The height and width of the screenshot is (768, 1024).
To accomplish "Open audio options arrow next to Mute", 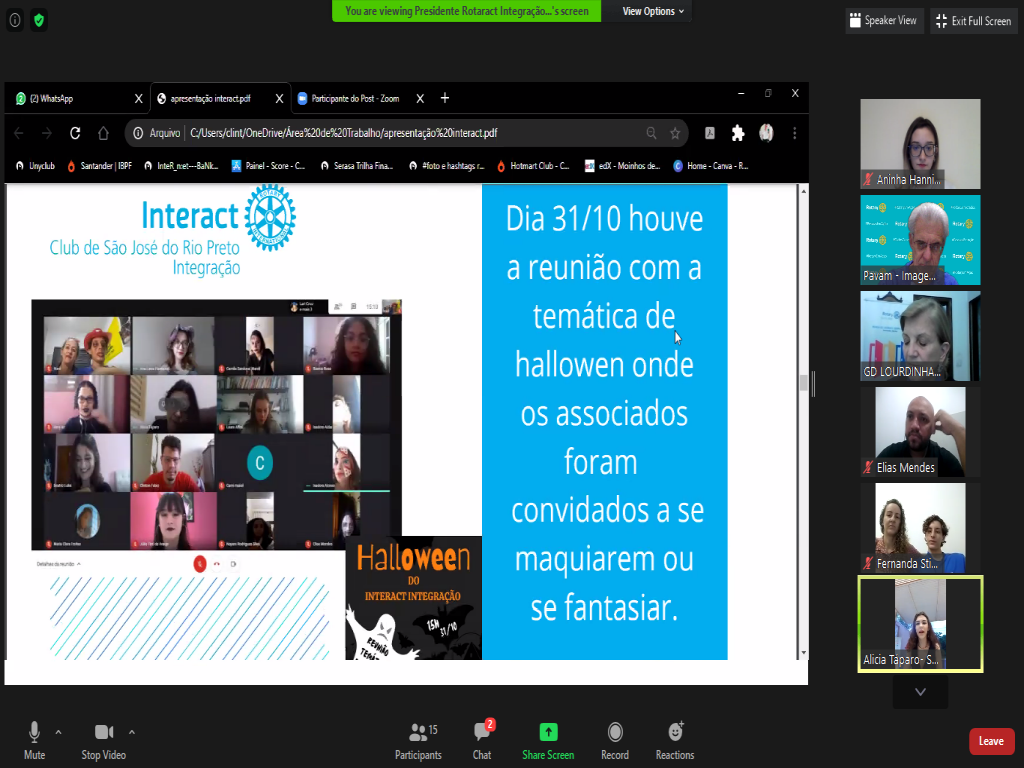I will click(58, 731).
